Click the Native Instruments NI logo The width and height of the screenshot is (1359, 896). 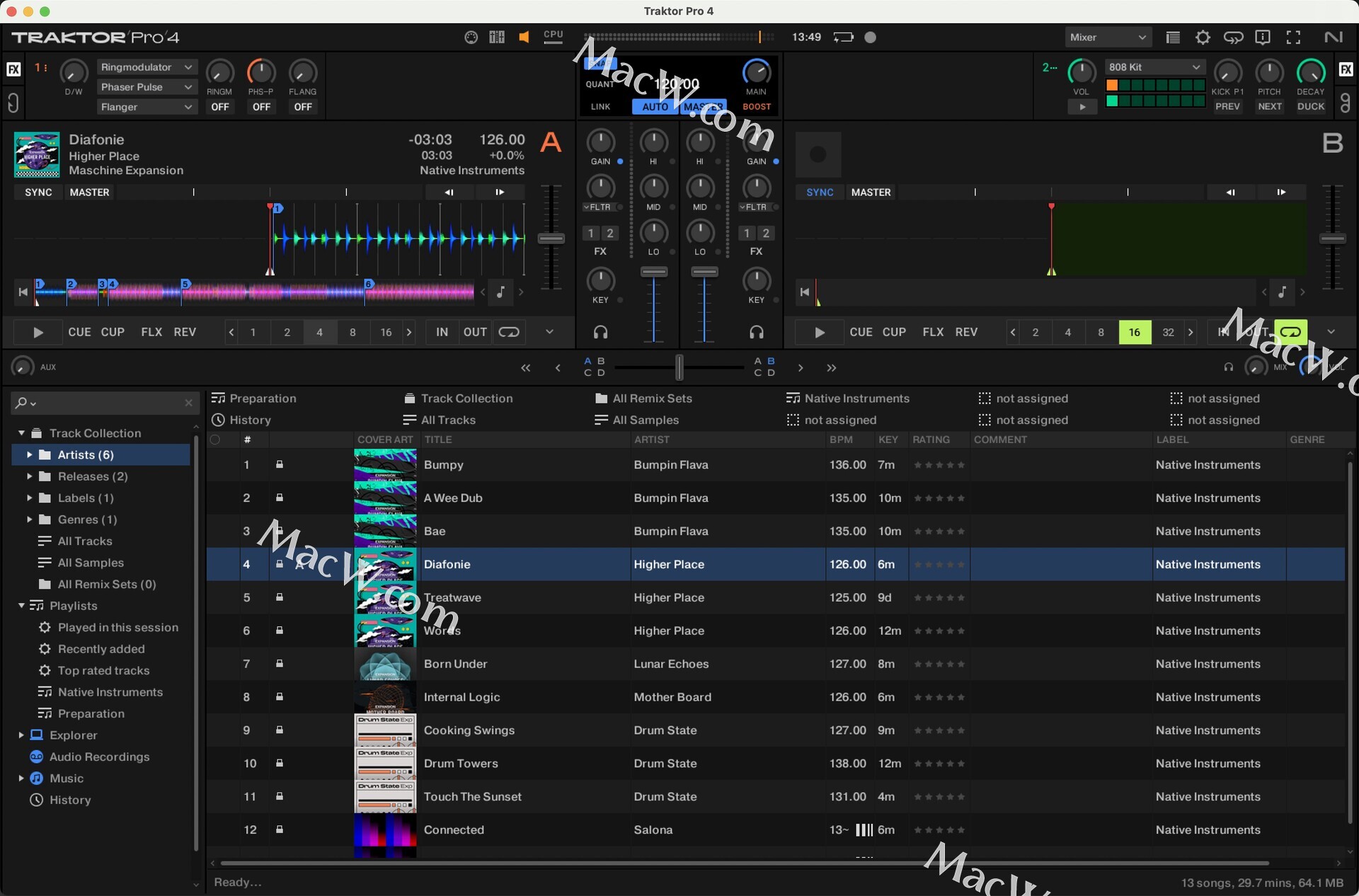[1334, 38]
